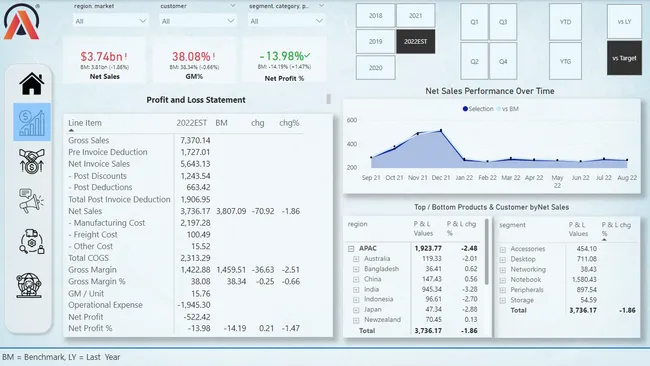Screen dimensions: 650x366
Task: Toggle the YTD period button
Action: pyautogui.click(x=565, y=22)
